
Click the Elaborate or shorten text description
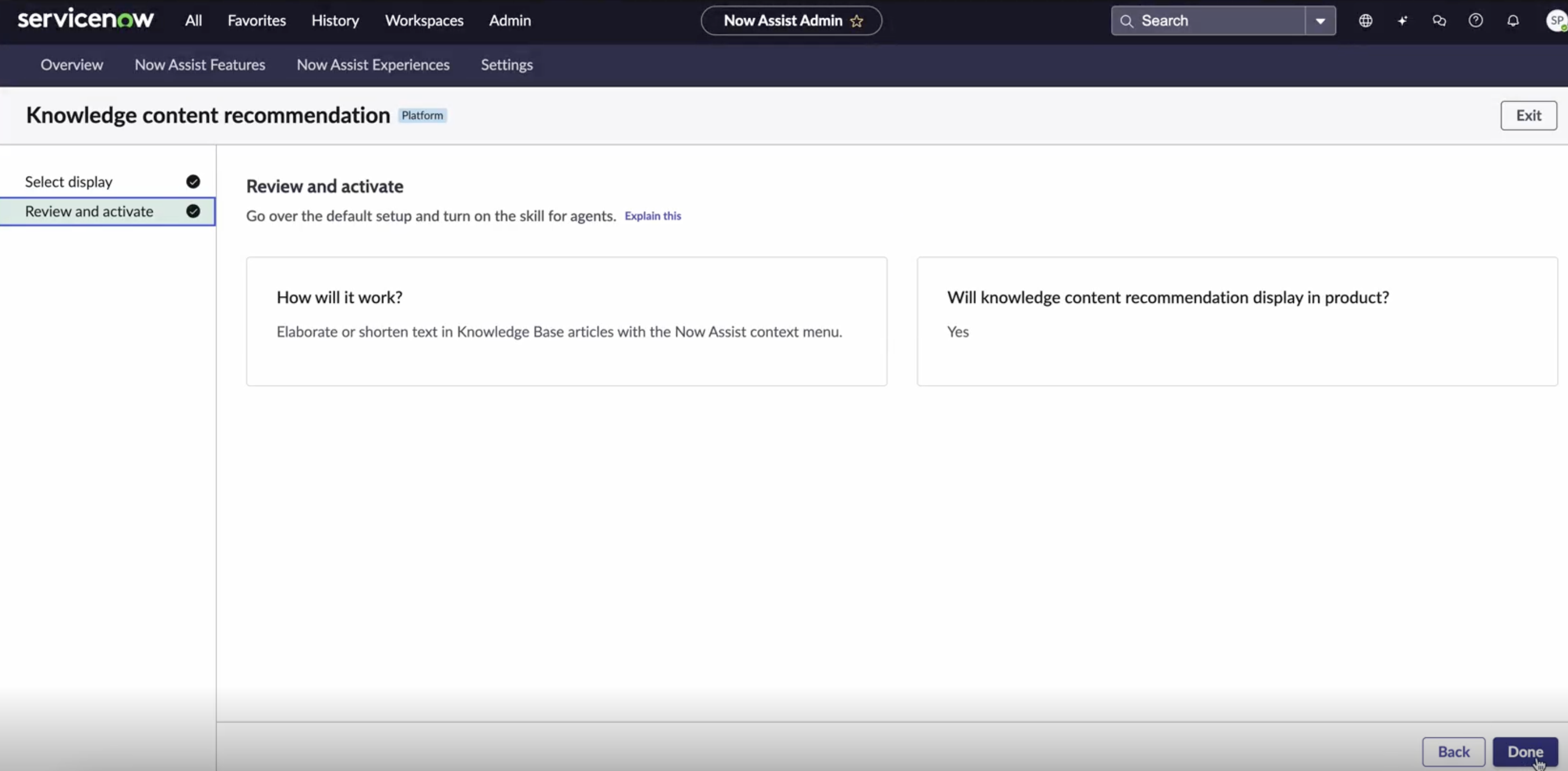click(560, 332)
